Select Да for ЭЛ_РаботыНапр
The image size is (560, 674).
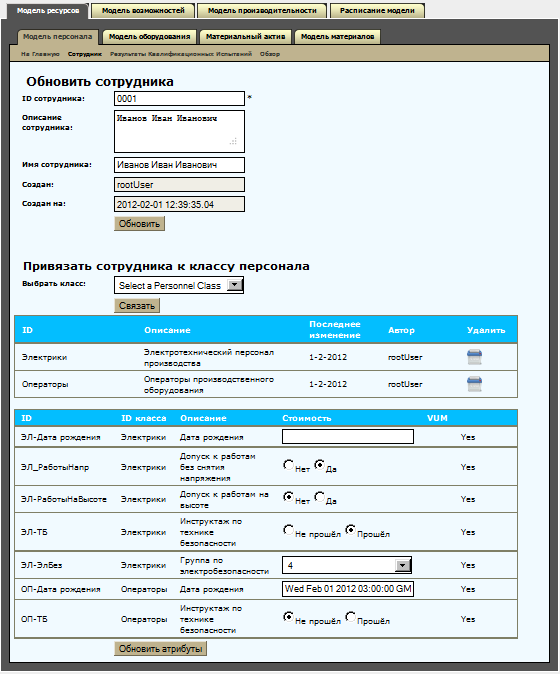[x=319, y=465]
